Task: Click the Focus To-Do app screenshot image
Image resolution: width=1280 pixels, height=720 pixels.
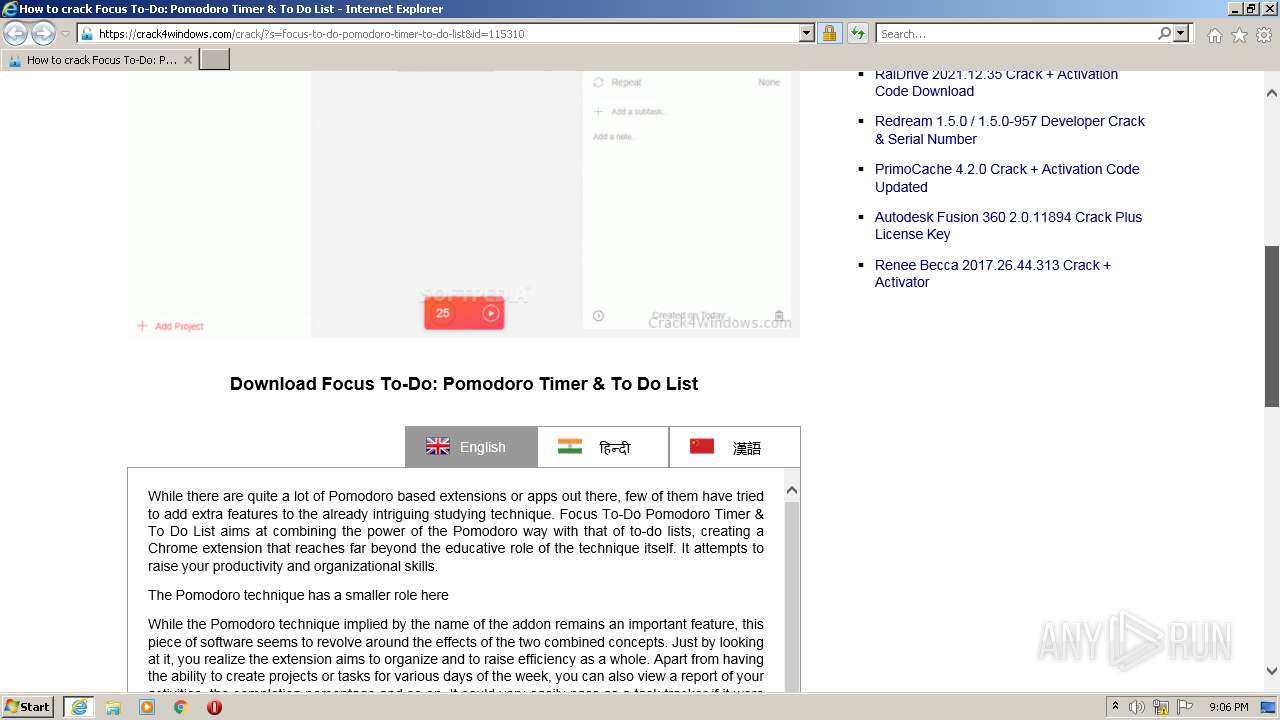Action: [x=464, y=204]
